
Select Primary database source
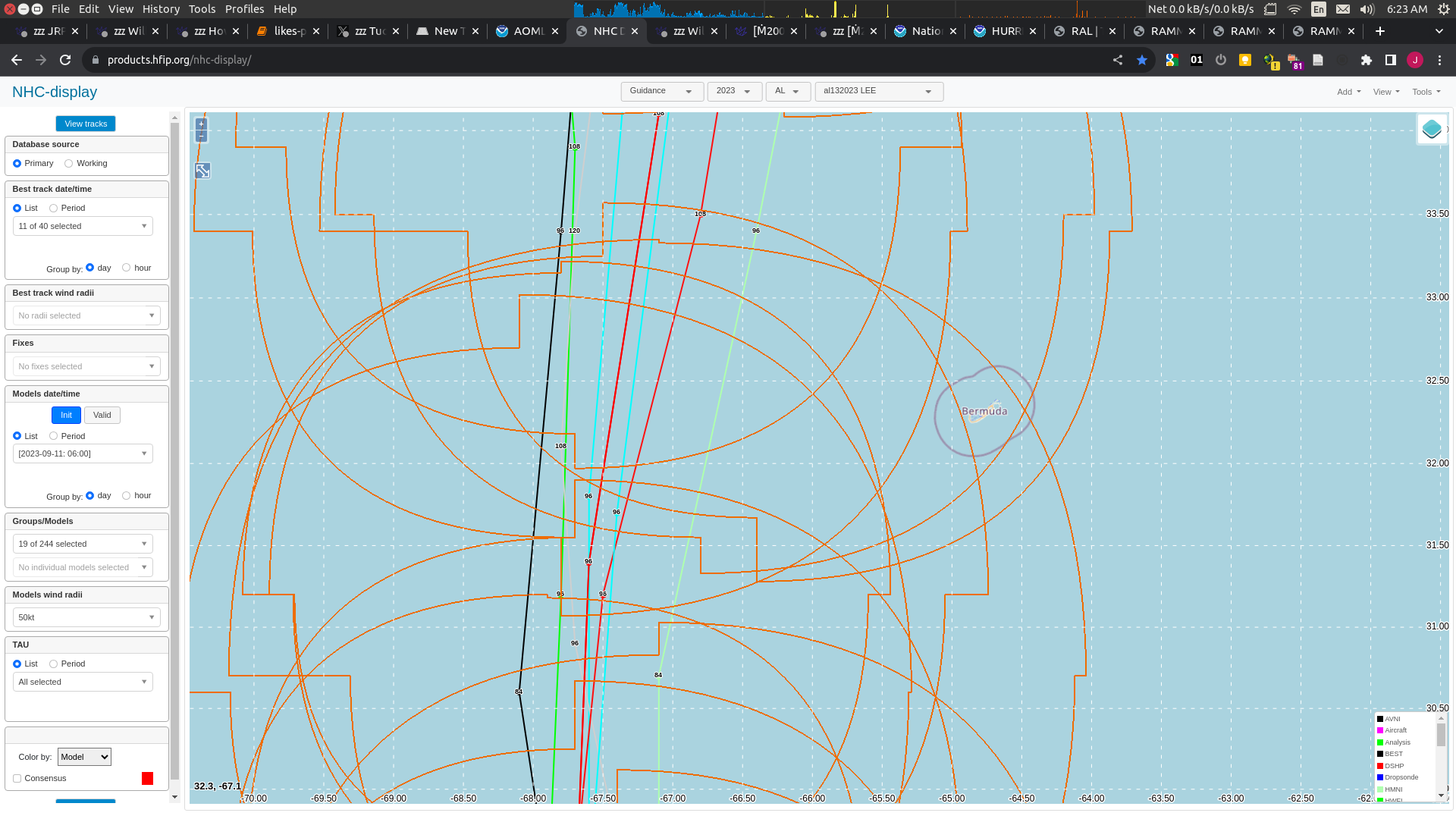click(17, 164)
